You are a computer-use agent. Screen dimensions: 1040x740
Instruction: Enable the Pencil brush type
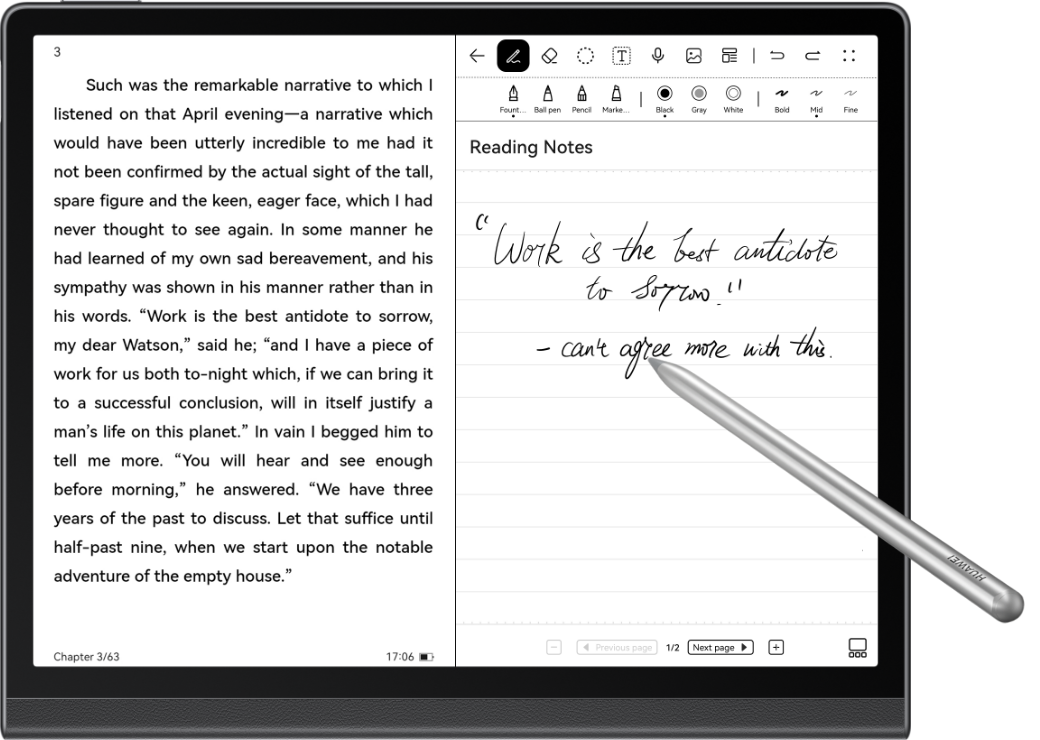coord(581,97)
